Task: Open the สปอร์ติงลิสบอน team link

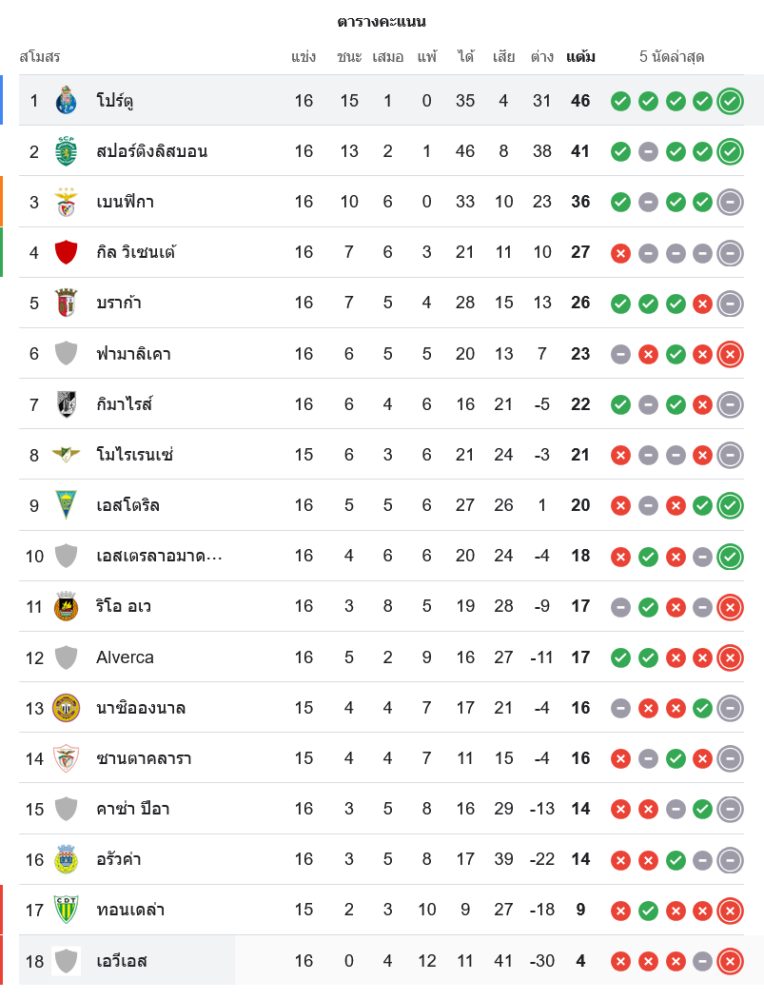Action: pos(152,152)
